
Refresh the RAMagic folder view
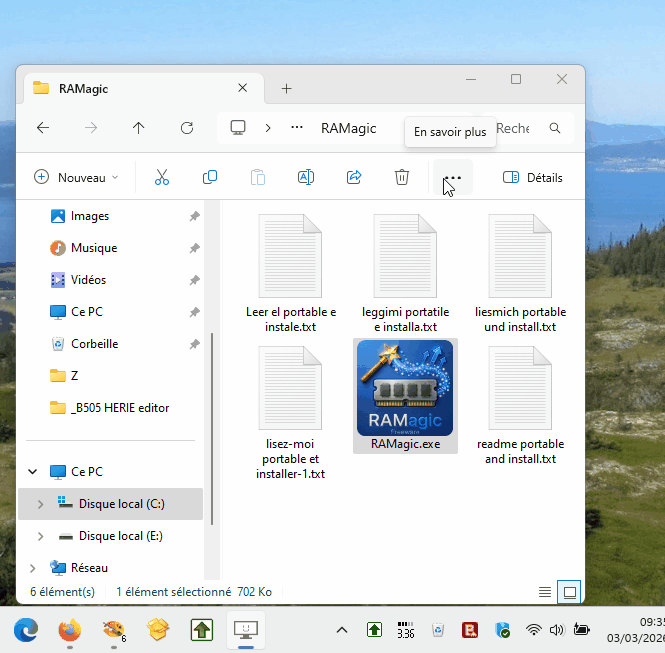pos(187,128)
